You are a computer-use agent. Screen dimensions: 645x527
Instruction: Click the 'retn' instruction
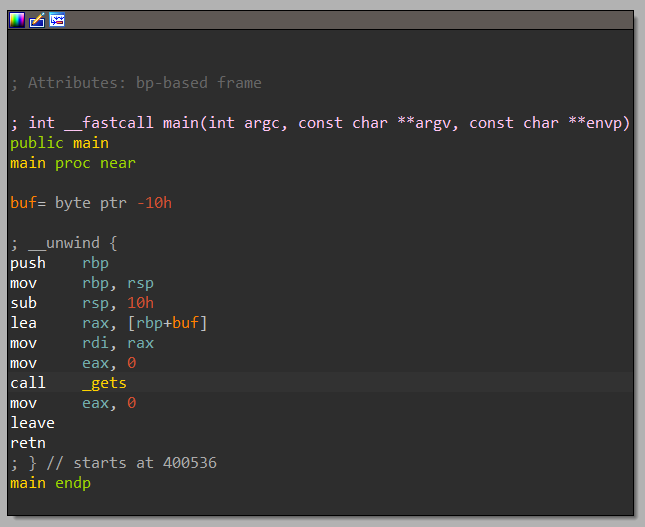(x=28, y=443)
